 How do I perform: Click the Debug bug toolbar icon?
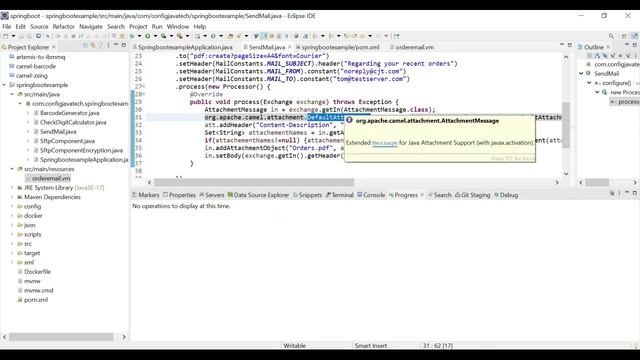click(131, 36)
